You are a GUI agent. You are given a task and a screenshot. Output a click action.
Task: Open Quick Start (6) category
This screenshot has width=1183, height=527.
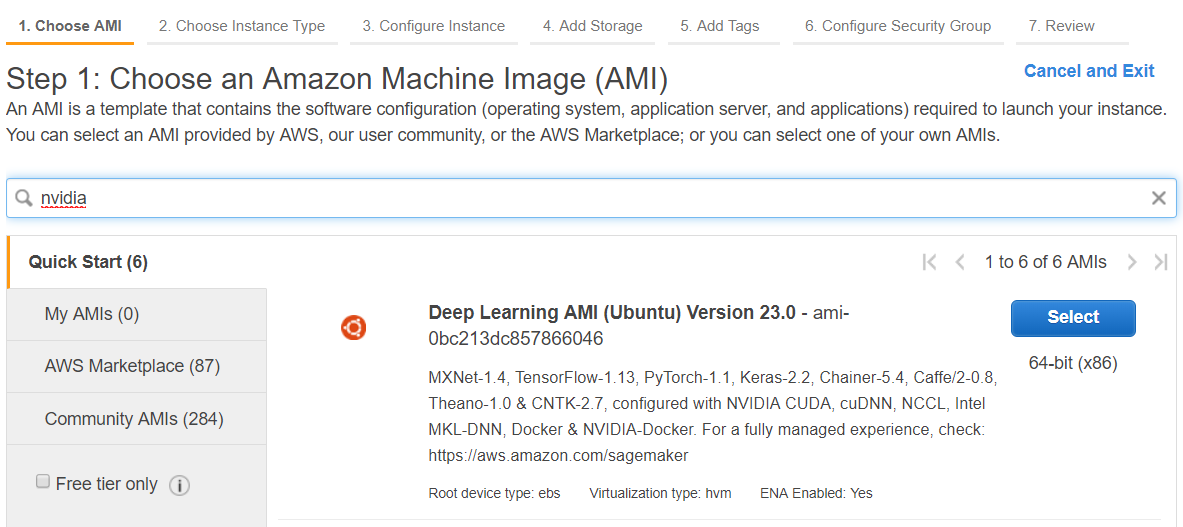(x=136, y=262)
